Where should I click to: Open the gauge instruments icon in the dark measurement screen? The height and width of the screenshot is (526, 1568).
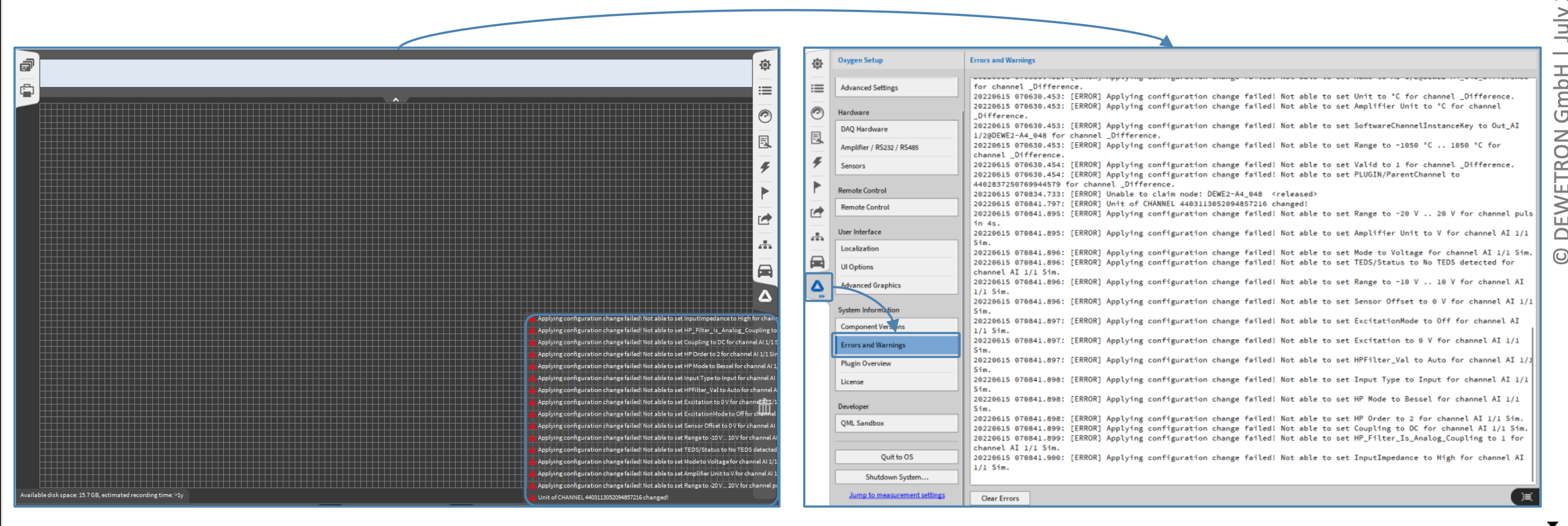tap(765, 117)
